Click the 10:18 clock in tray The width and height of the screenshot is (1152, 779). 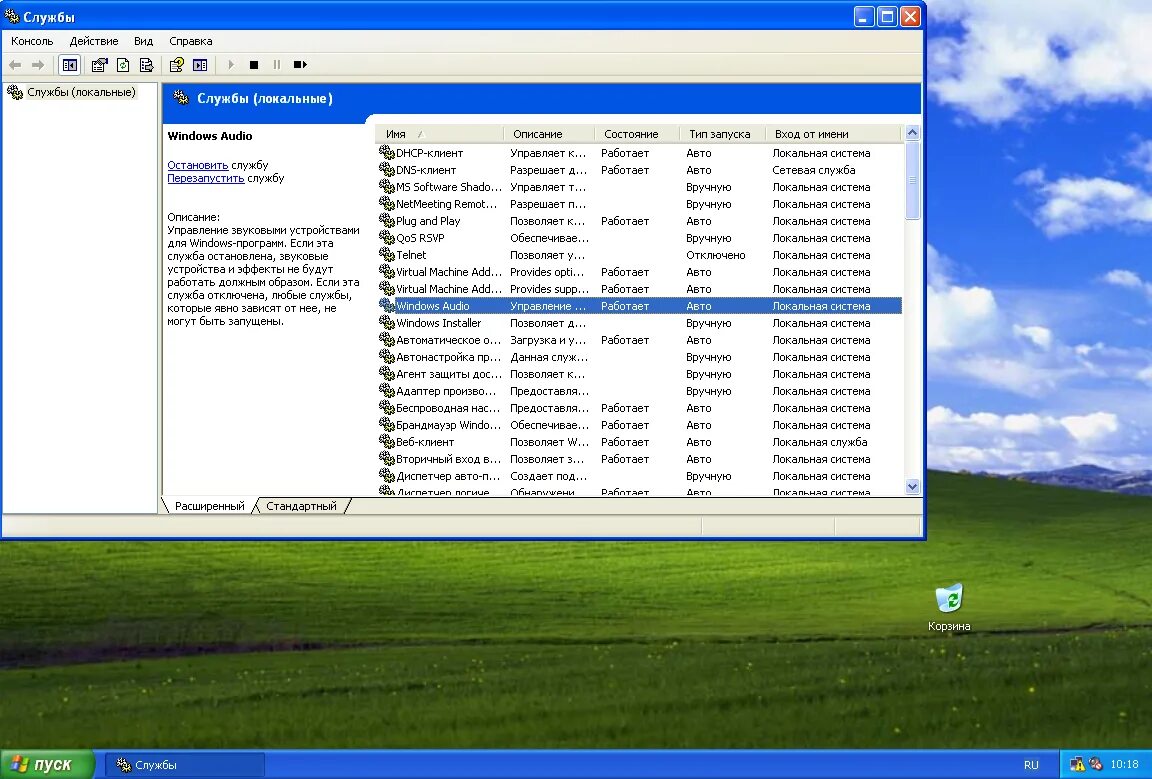(1124, 764)
